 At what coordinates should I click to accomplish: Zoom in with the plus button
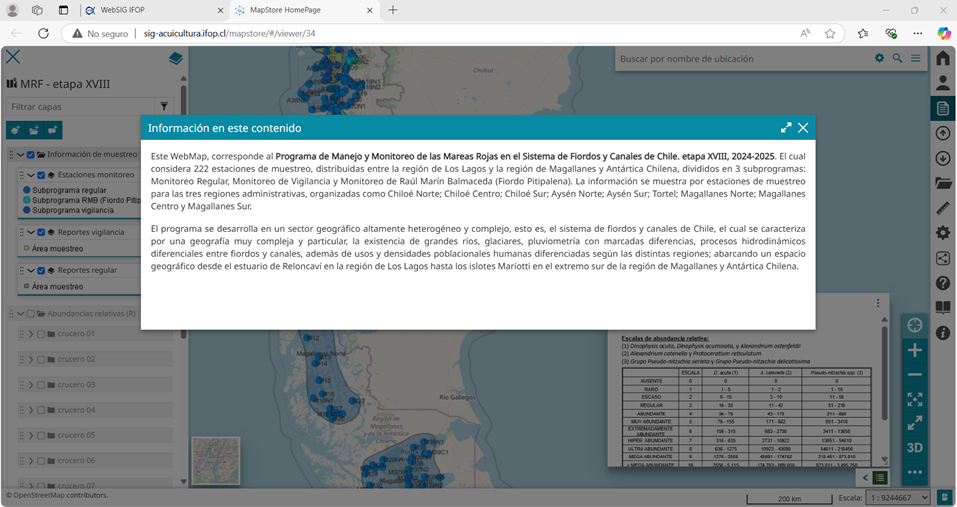(914, 350)
